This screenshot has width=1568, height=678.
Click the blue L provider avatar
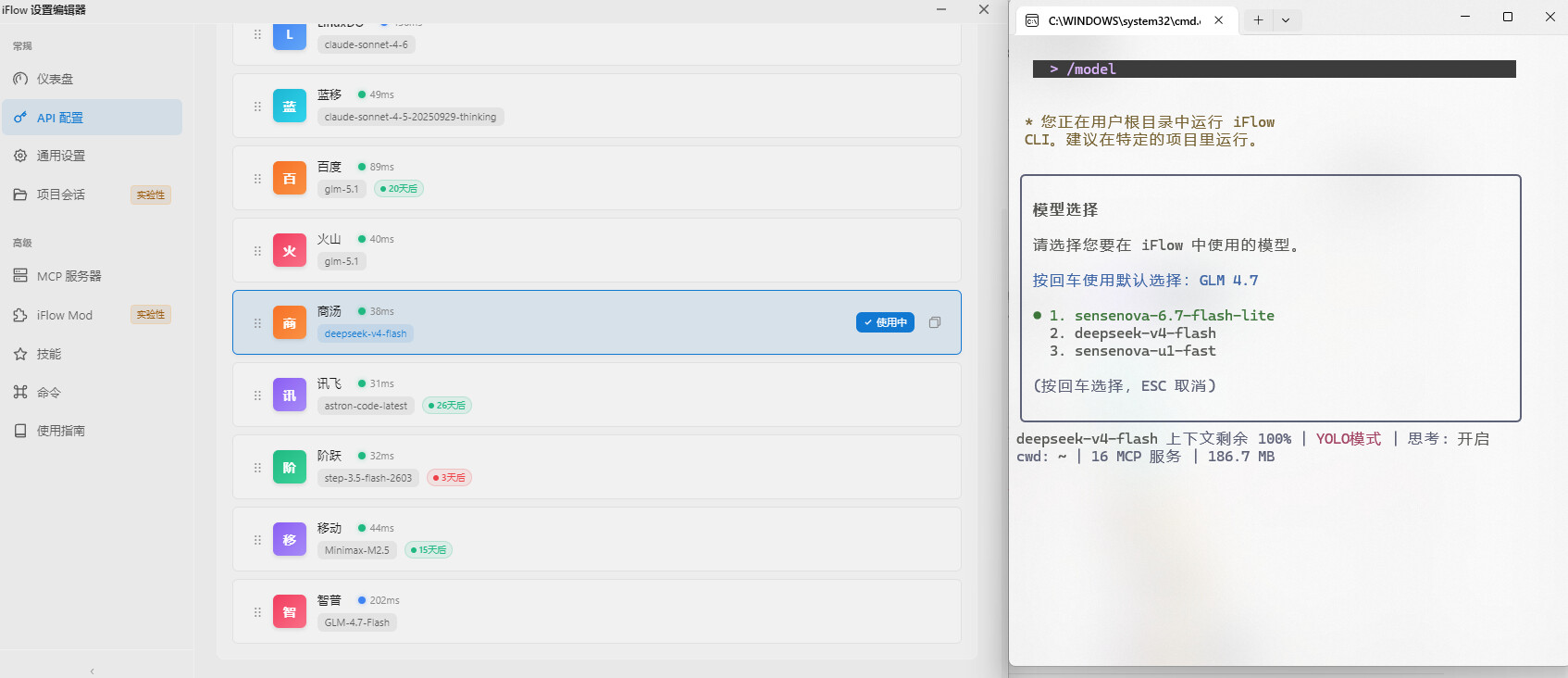tap(290, 35)
